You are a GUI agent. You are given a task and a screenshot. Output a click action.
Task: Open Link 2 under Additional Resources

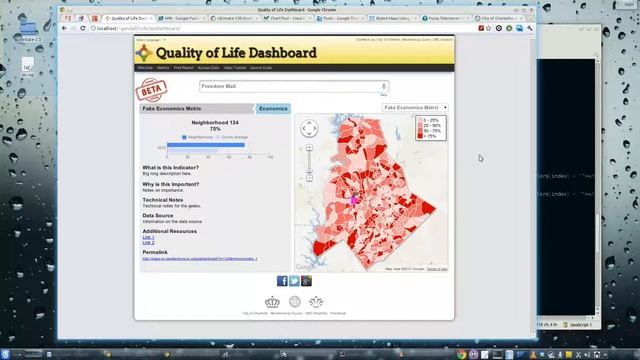coord(148,242)
